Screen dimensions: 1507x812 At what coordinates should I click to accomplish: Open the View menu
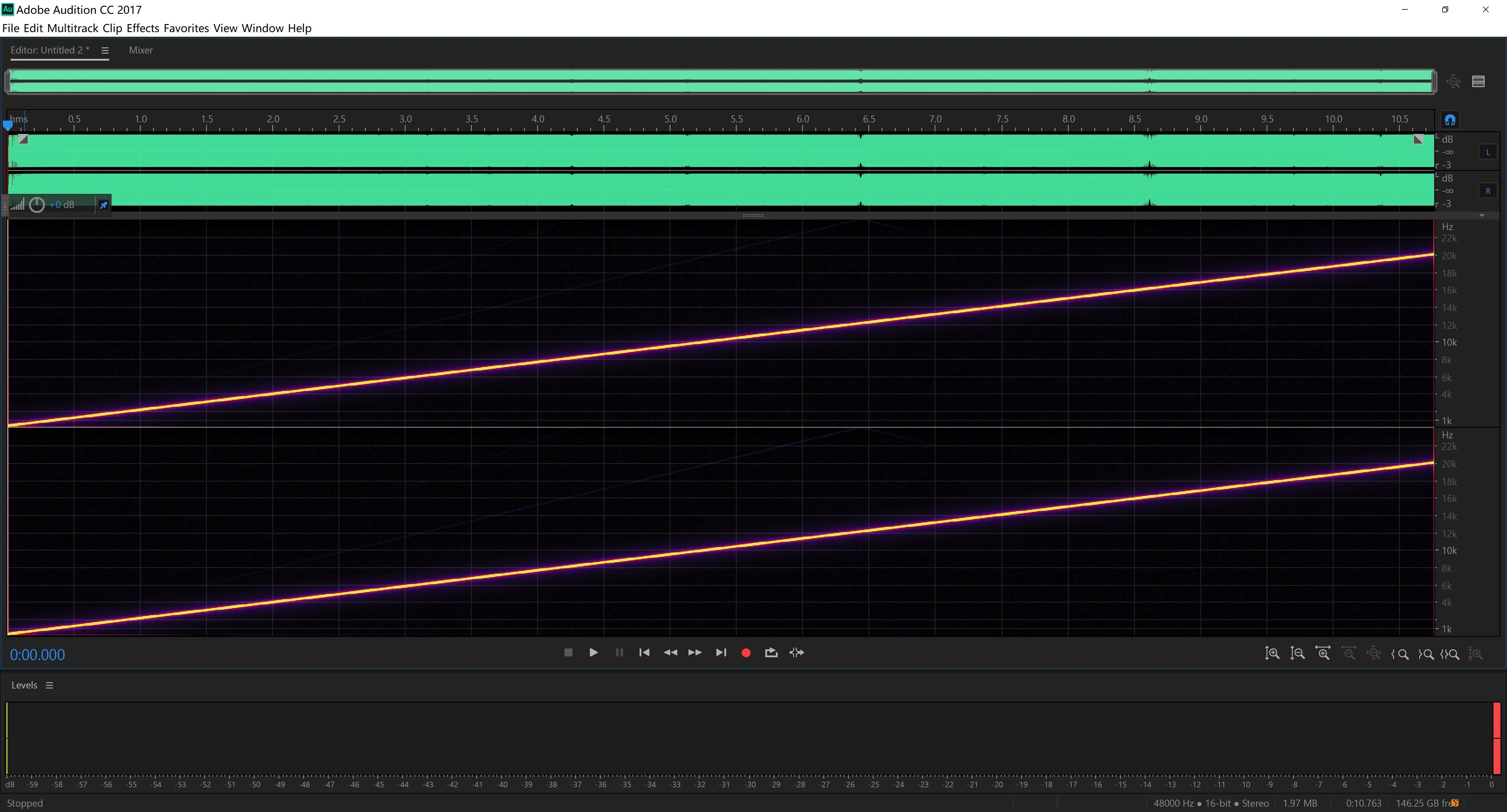click(x=225, y=28)
